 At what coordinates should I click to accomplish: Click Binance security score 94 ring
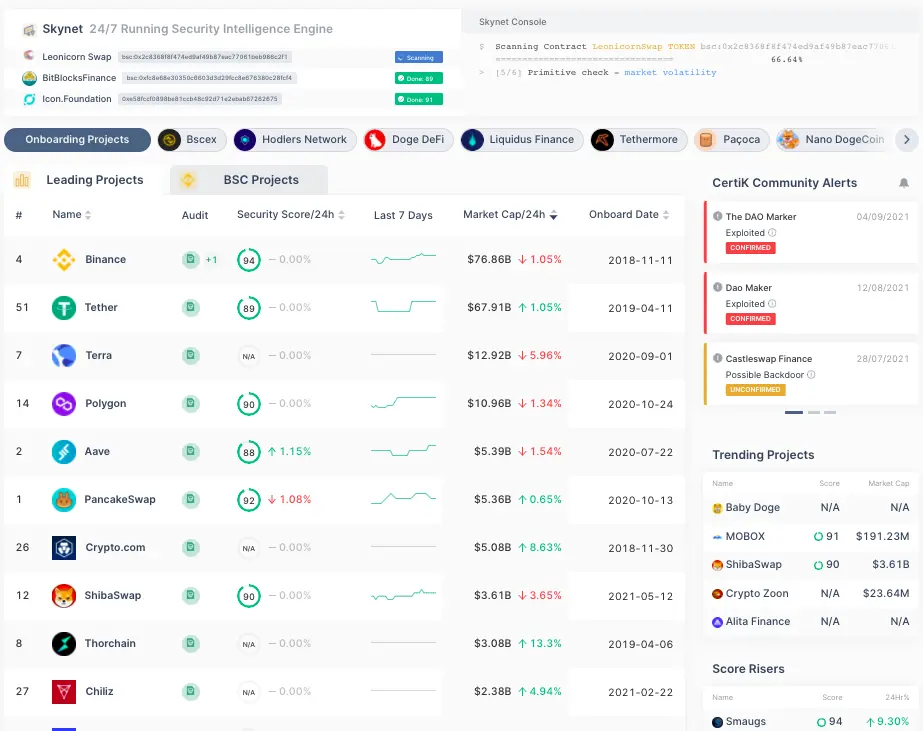[x=249, y=260]
